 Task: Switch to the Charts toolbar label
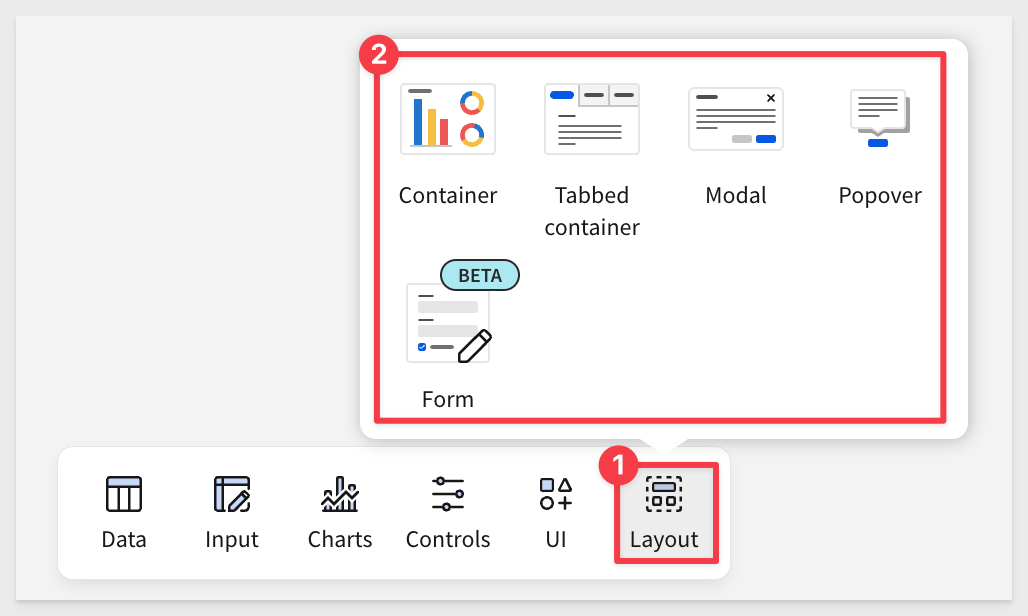point(340,539)
